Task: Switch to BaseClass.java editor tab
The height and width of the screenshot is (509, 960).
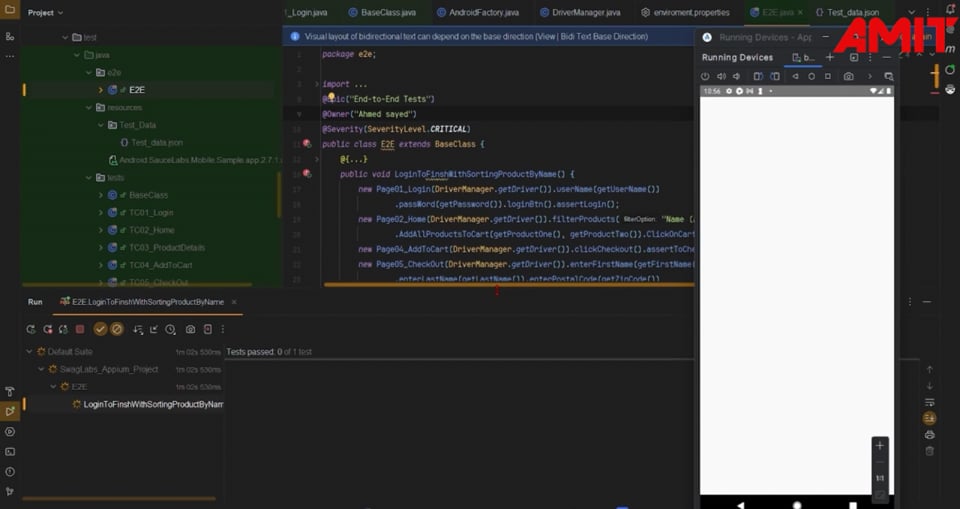Action: (x=382, y=12)
